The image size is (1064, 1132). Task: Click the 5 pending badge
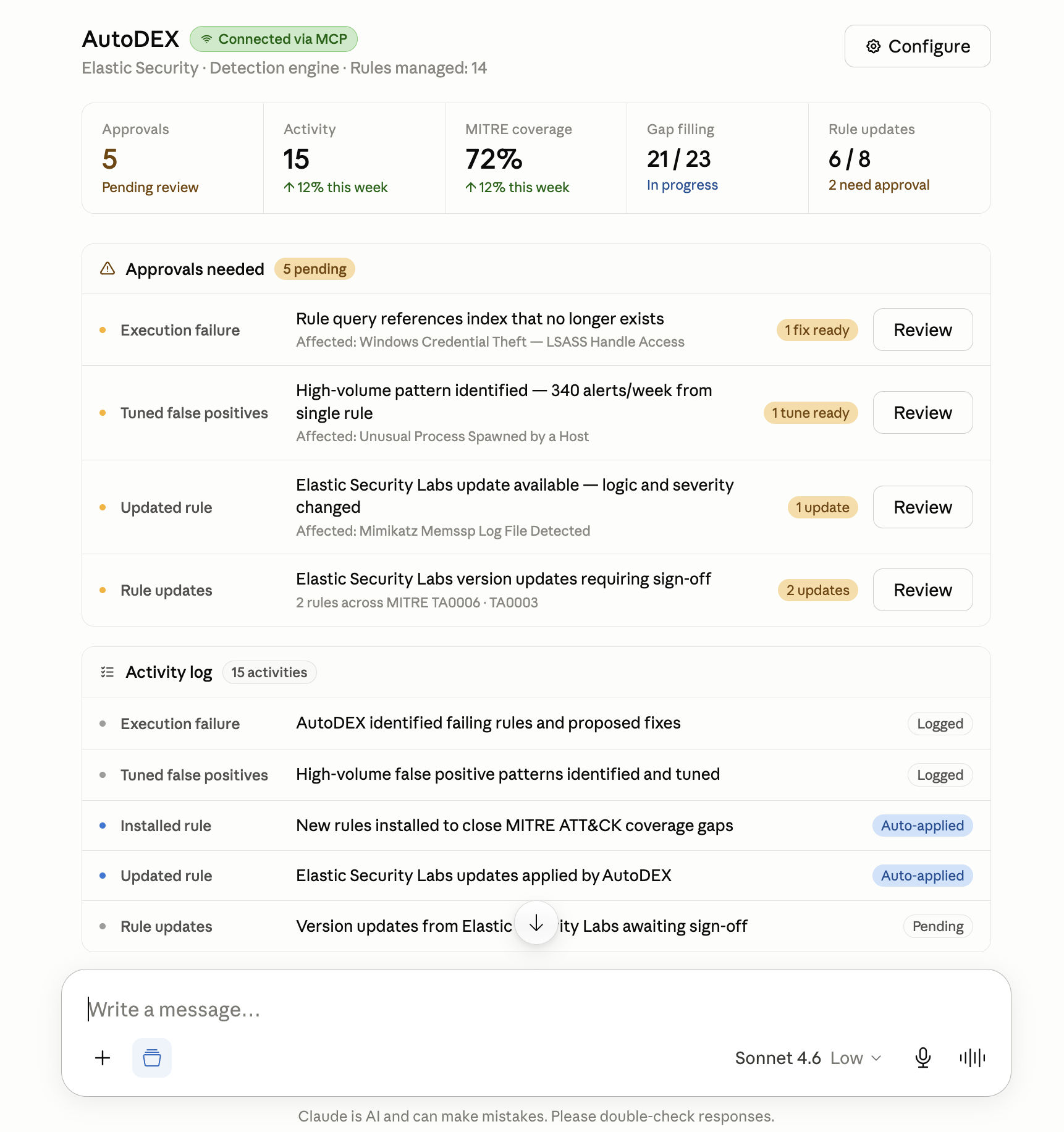pyautogui.click(x=315, y=269)
